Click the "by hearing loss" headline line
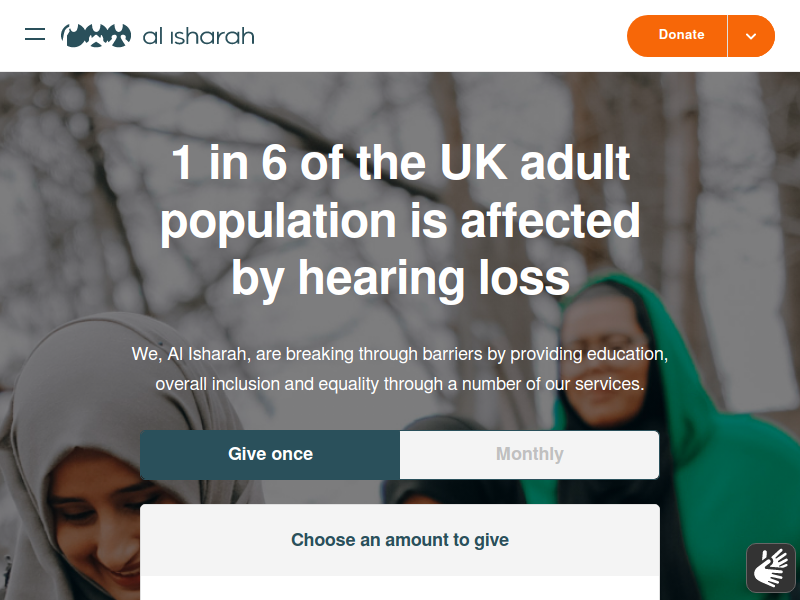This screenshot has width=800, height=600. 401,279
